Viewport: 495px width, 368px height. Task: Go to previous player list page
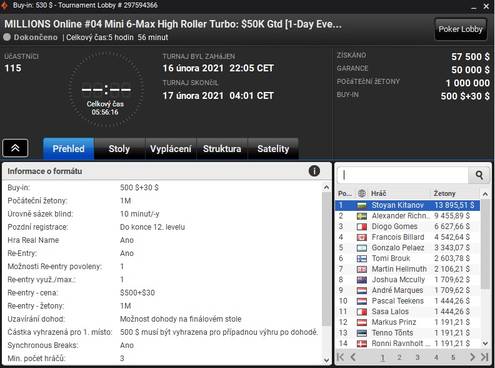click(x=353, y=357)
